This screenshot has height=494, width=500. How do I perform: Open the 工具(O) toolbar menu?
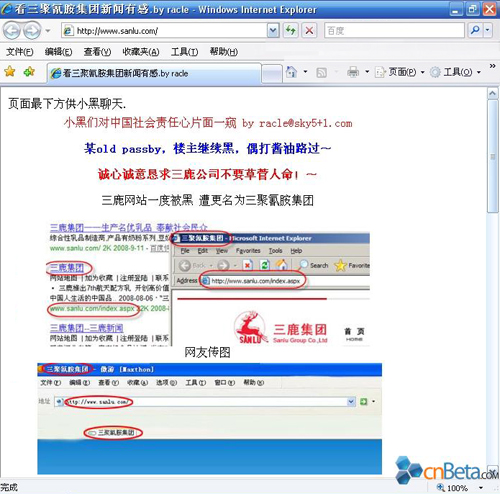pos(456,72)
